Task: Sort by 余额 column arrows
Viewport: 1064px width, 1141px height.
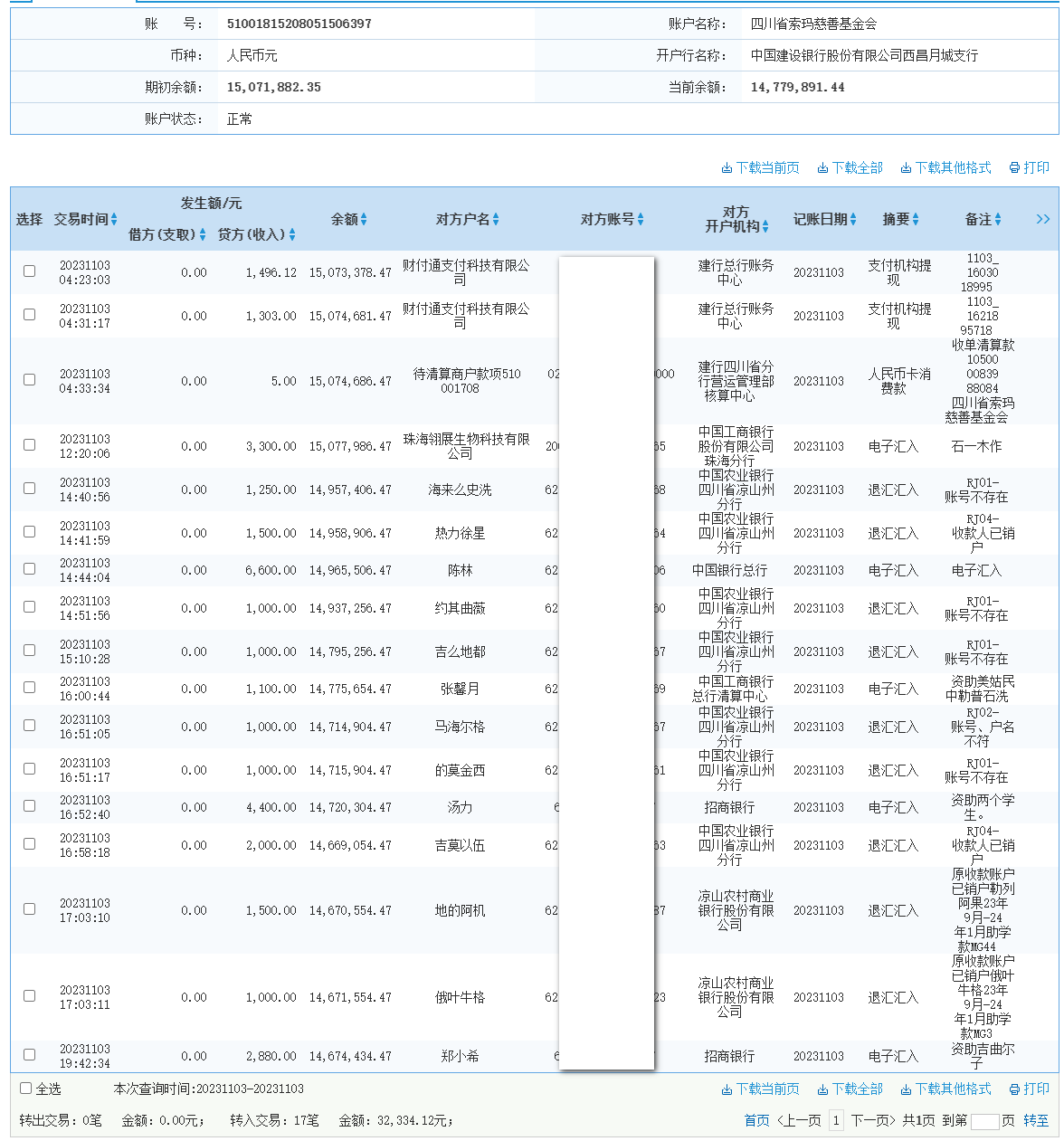Action: (364, 220)
